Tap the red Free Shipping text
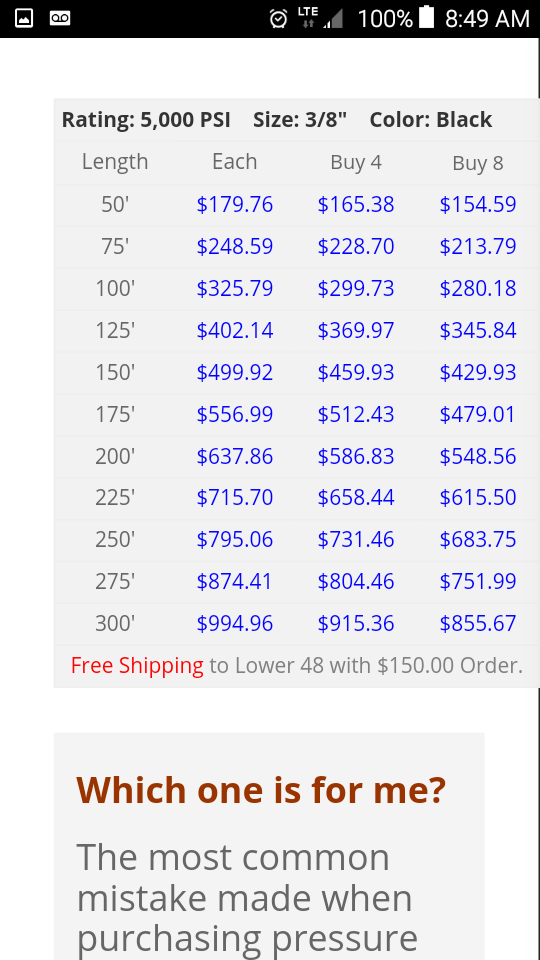Viewport: 540px width, 960px height. [137, 666]
